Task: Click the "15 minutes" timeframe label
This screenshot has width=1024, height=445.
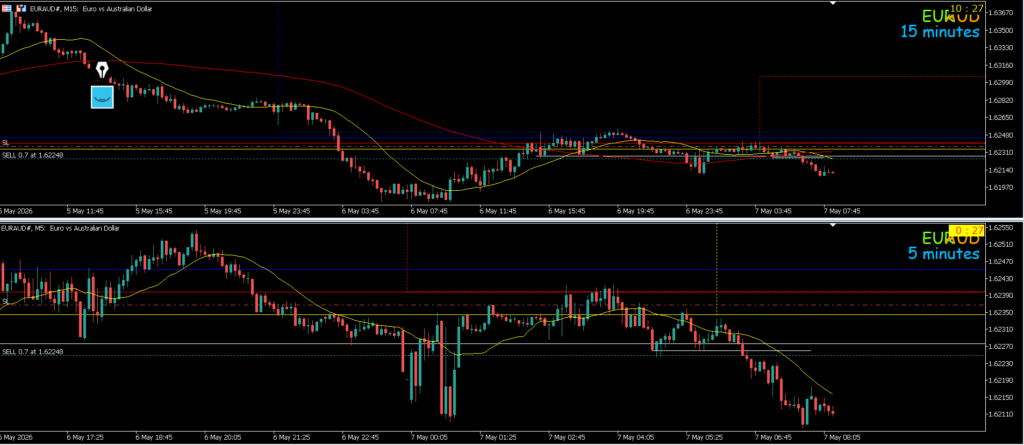Action: [x=940, y=31]
